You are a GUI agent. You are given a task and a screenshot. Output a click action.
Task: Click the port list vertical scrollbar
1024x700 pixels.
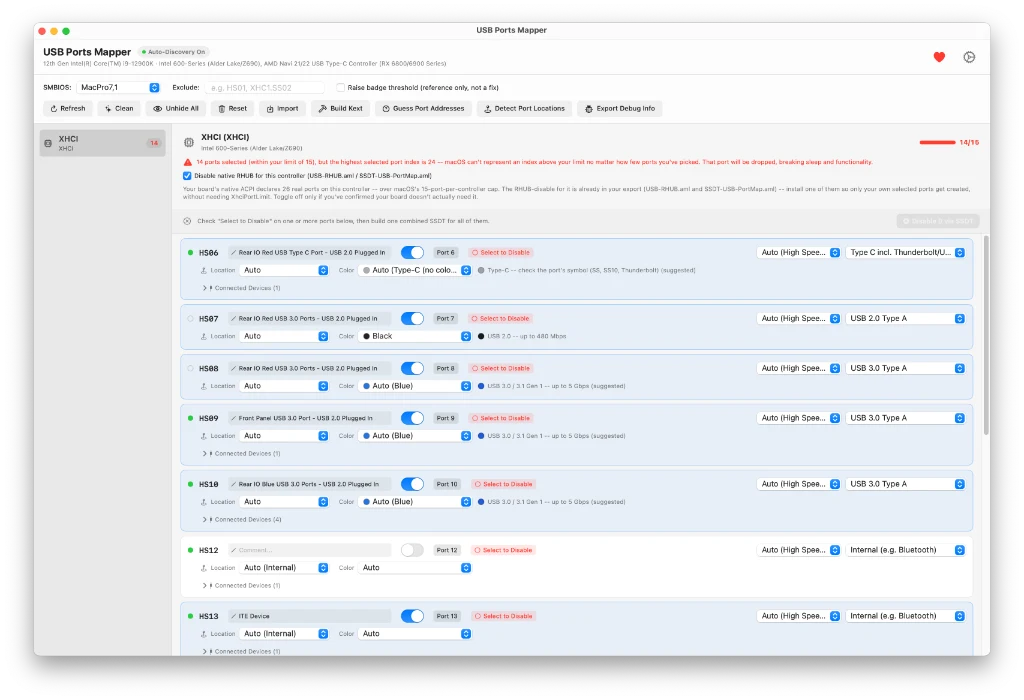point(985,335)
